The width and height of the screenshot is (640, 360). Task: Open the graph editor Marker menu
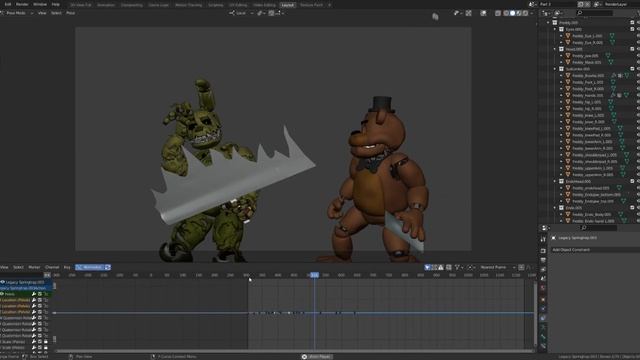[x=34, y=267]
